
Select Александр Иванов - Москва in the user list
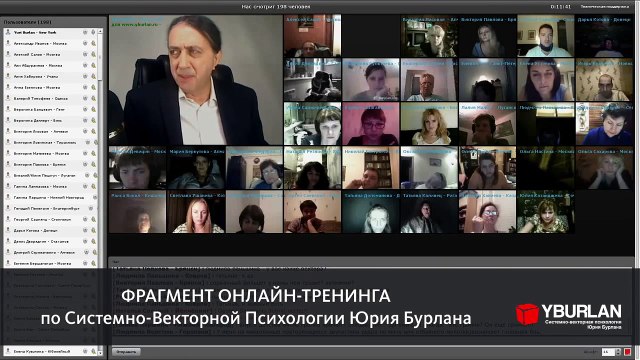(x=51, y=43)
